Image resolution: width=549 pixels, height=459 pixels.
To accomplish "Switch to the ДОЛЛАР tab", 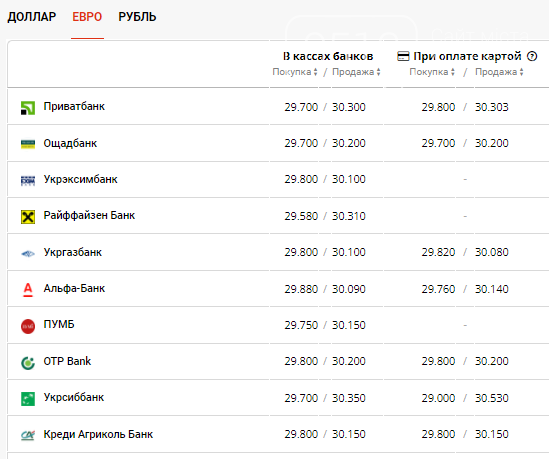I will pyautogui.click(x=32, y=16).
